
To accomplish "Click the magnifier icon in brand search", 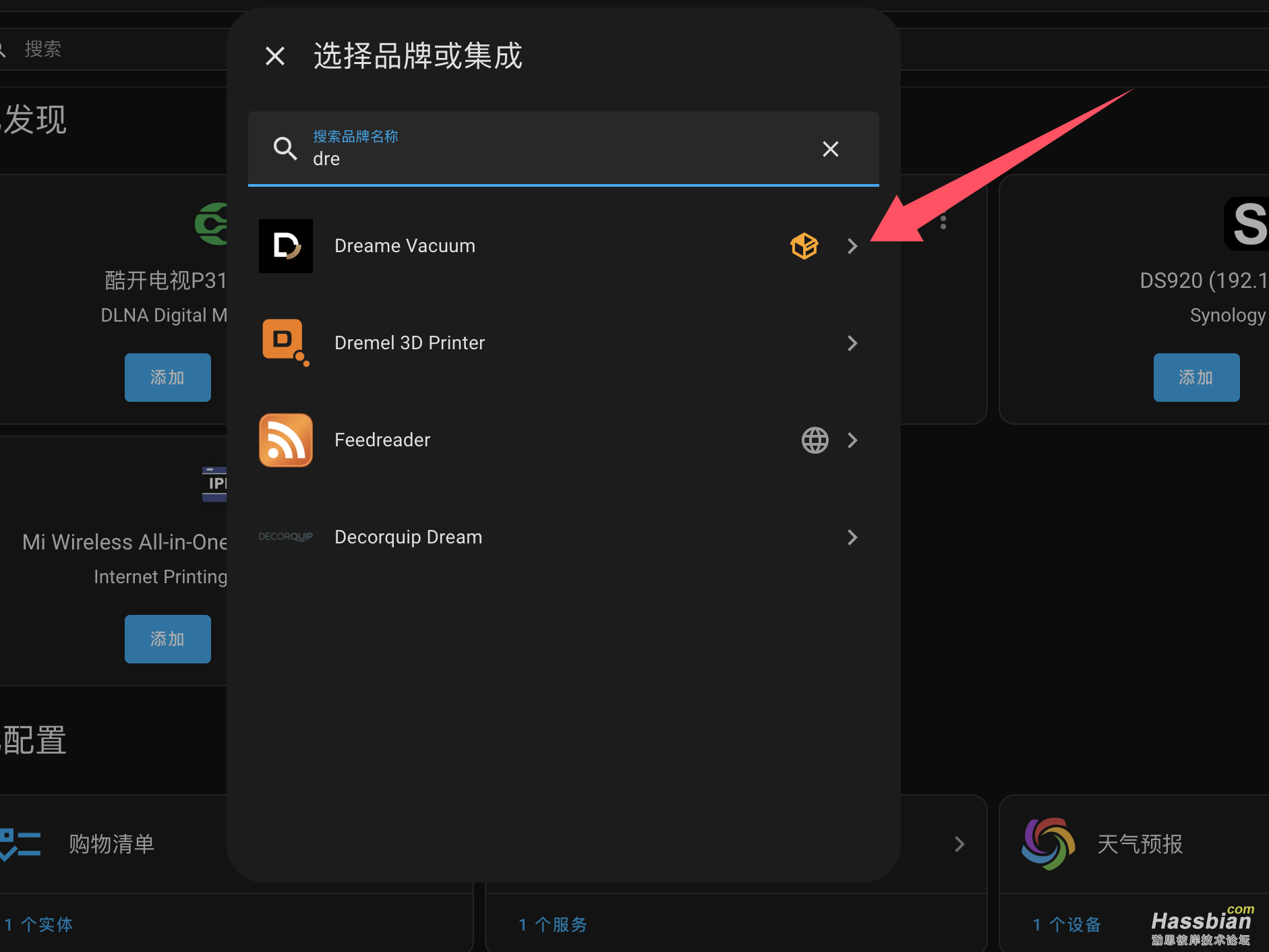I will (285, 148).
